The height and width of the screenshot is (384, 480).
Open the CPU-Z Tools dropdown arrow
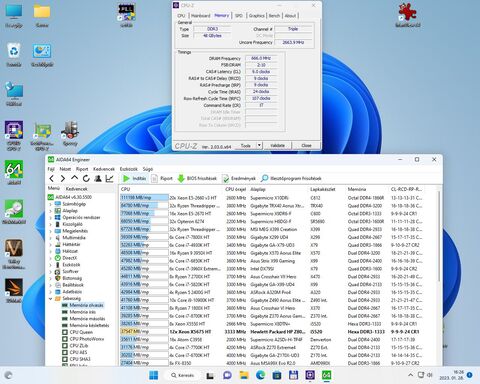(x=259, y=145)
